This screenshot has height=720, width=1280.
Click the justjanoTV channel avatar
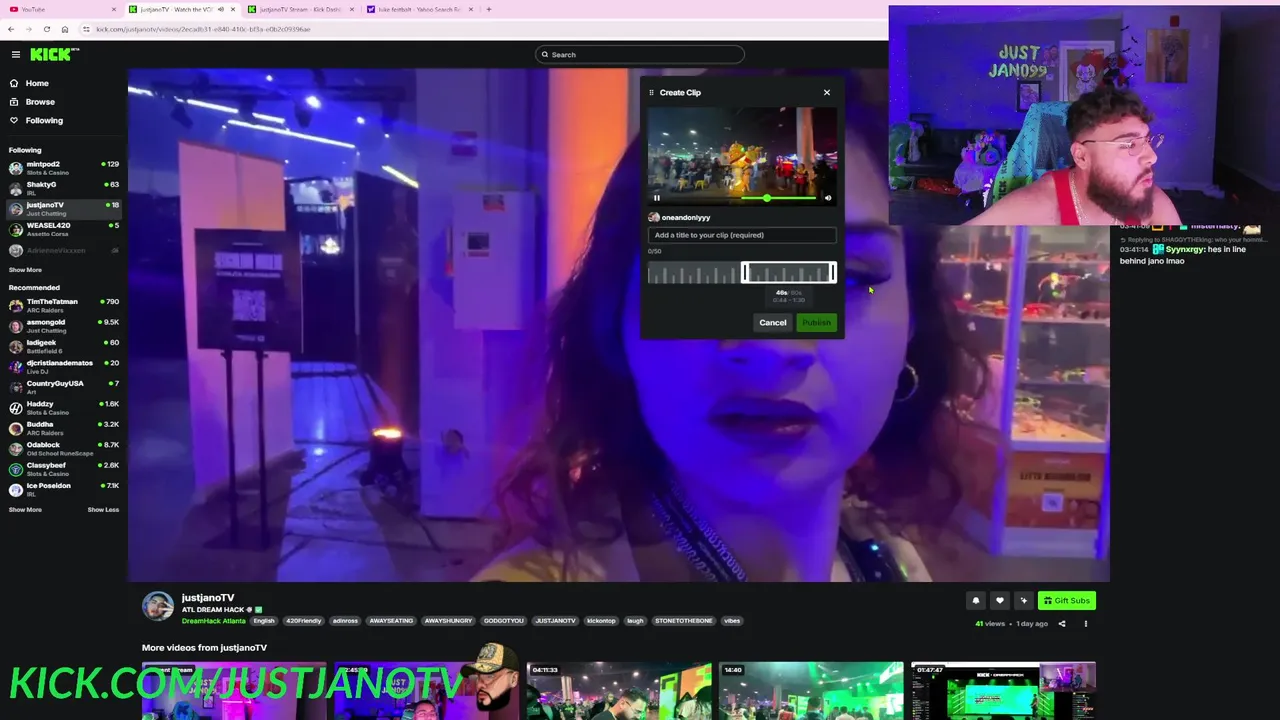tap(158, 606)
